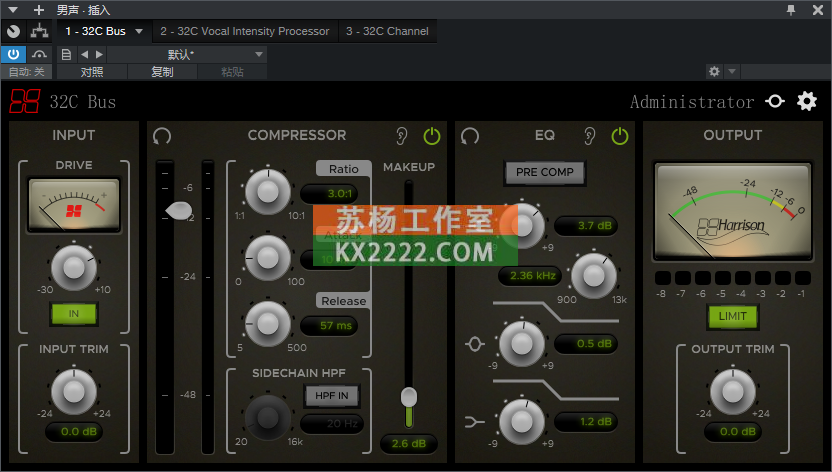The image size is (832, 472).
Task: Reset the Compressor section with circular arrow
Action: click(162, 136)
